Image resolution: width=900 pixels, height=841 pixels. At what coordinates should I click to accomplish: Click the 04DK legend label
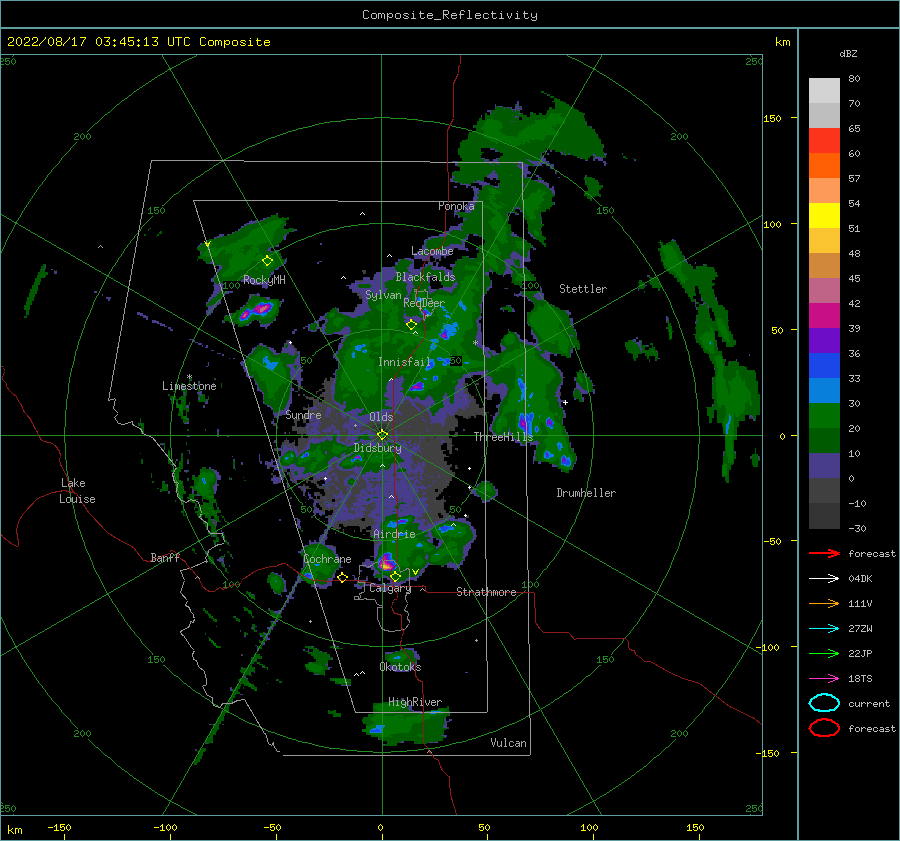(860, 579)
